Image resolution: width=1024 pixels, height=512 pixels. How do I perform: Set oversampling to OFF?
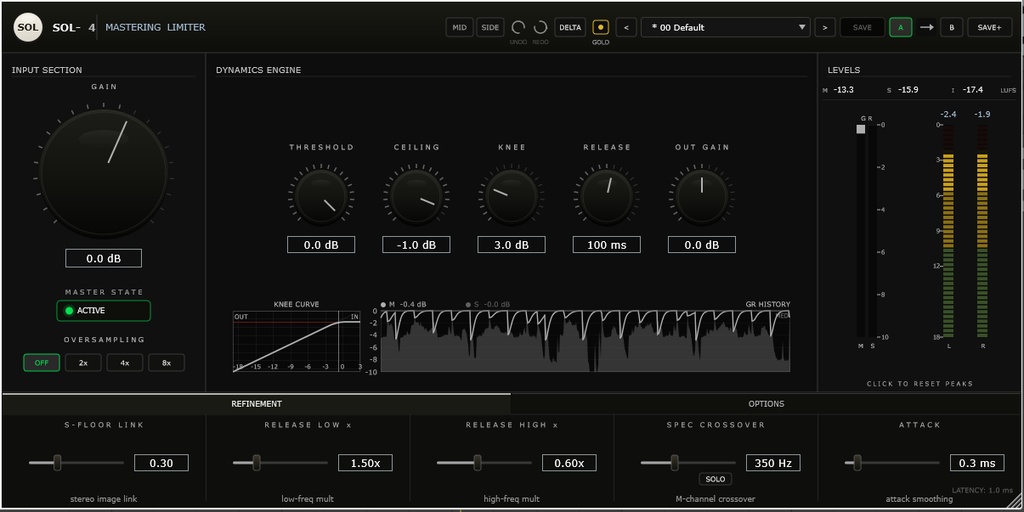pos(42,362)
